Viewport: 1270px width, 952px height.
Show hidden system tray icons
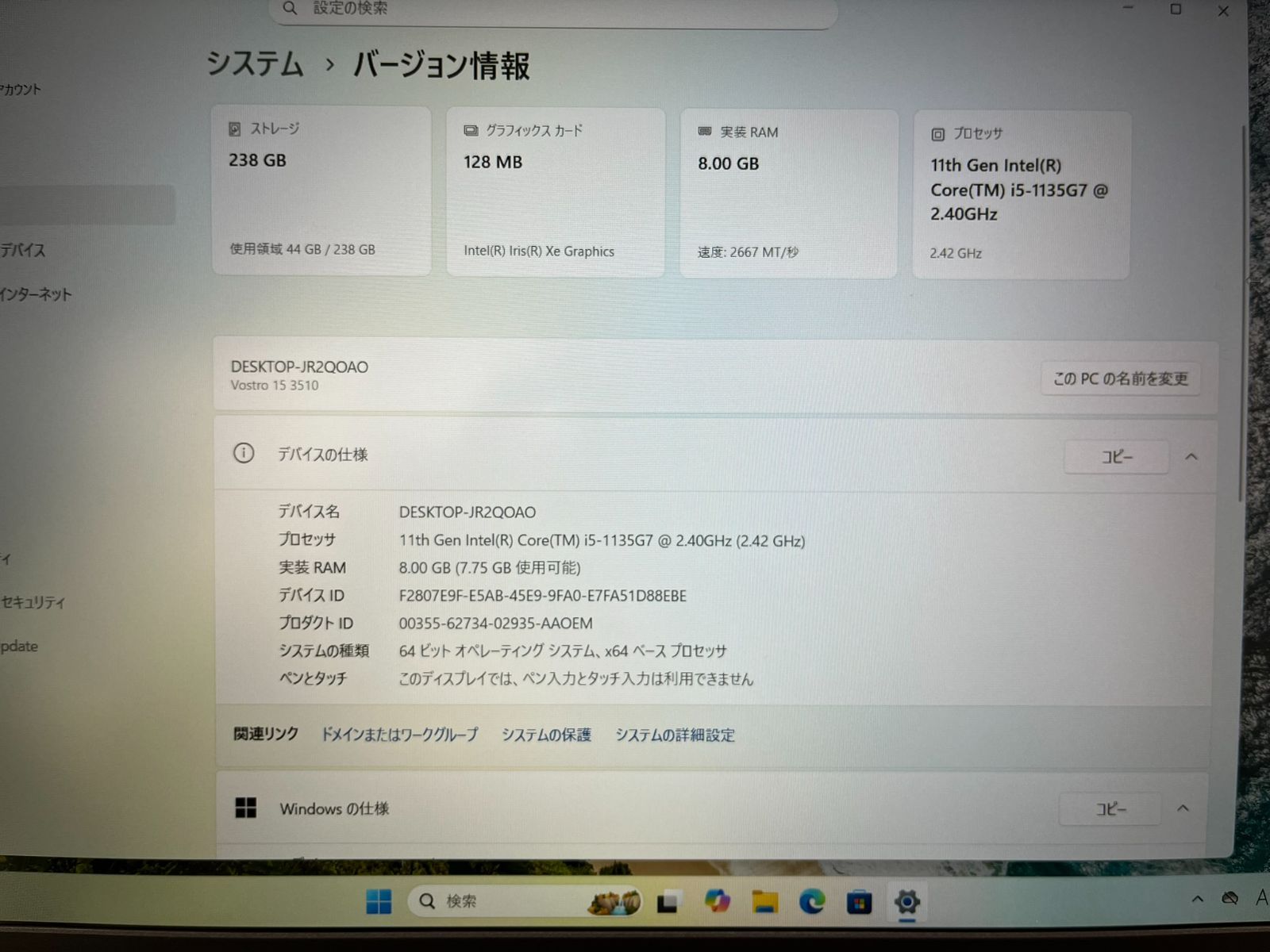tap(1198, 899)
